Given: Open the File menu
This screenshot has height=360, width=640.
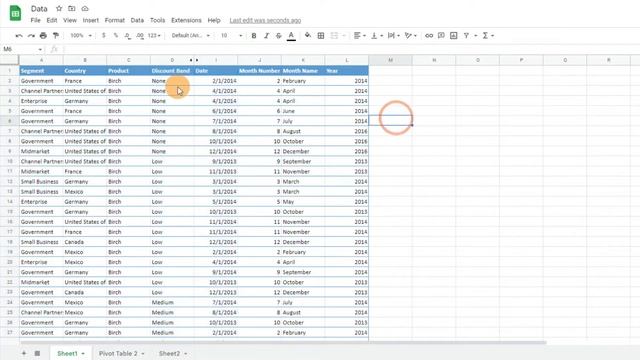Looking at the screenshot, I should coord(36,20).
